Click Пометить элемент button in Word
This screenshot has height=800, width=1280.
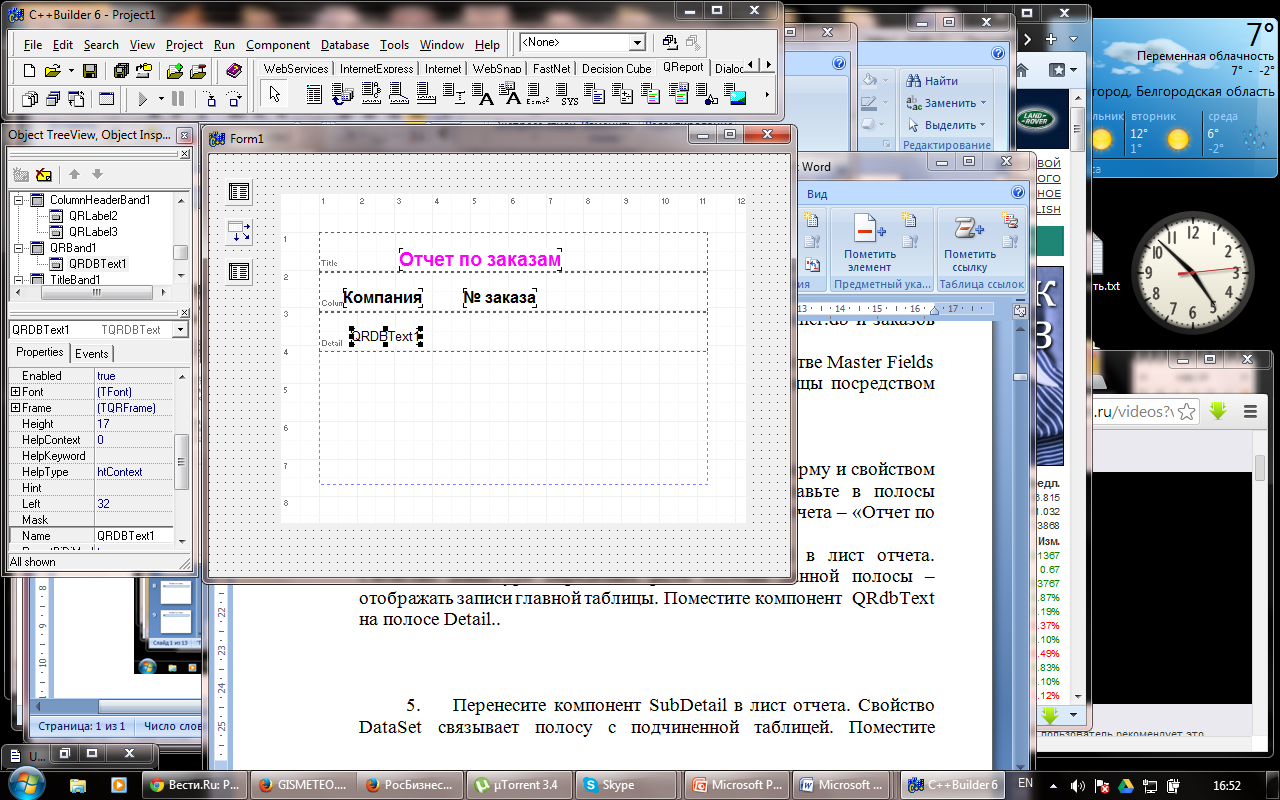[869, 243]
